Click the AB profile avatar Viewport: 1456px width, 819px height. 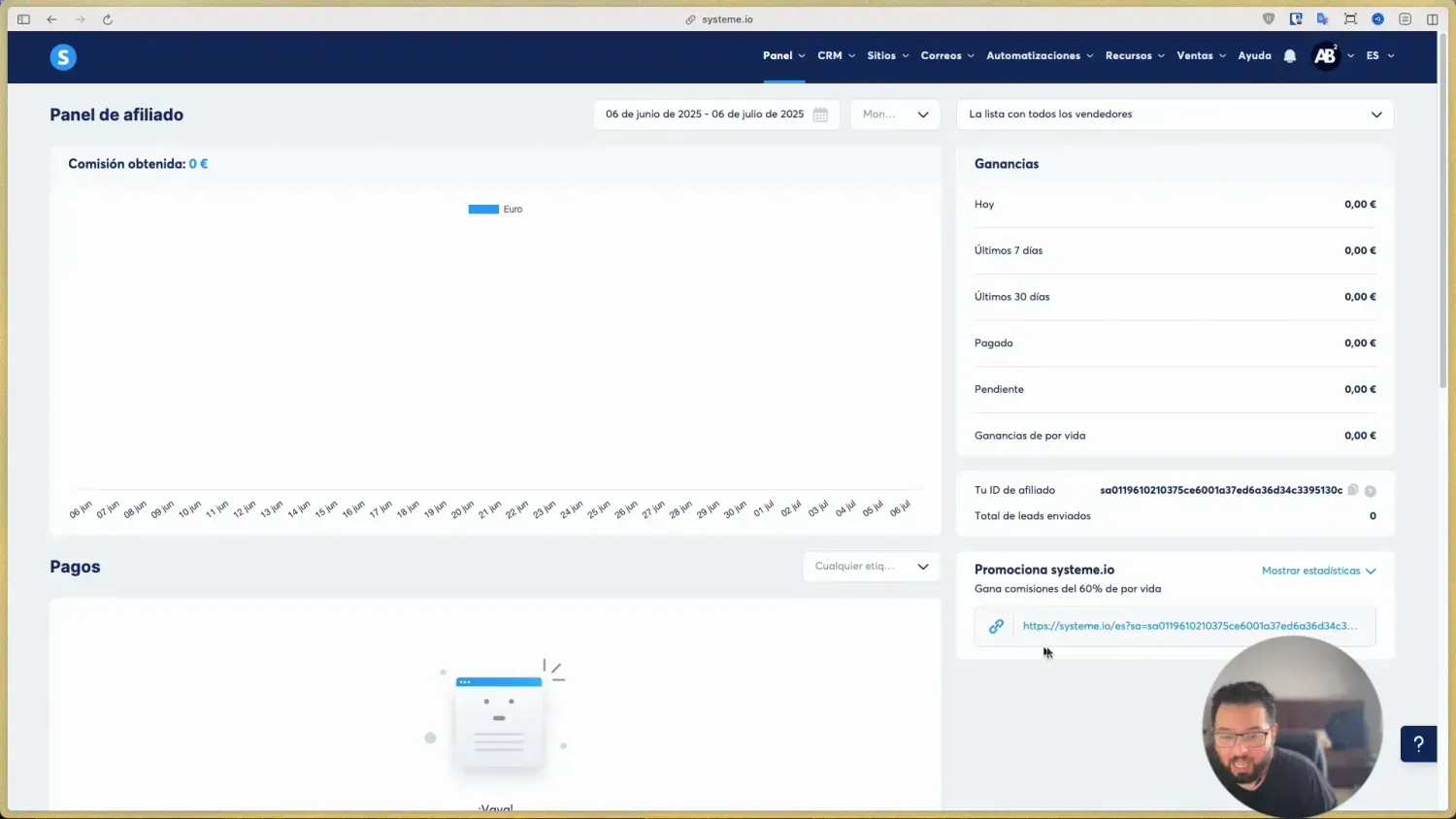coord(1325,56)
